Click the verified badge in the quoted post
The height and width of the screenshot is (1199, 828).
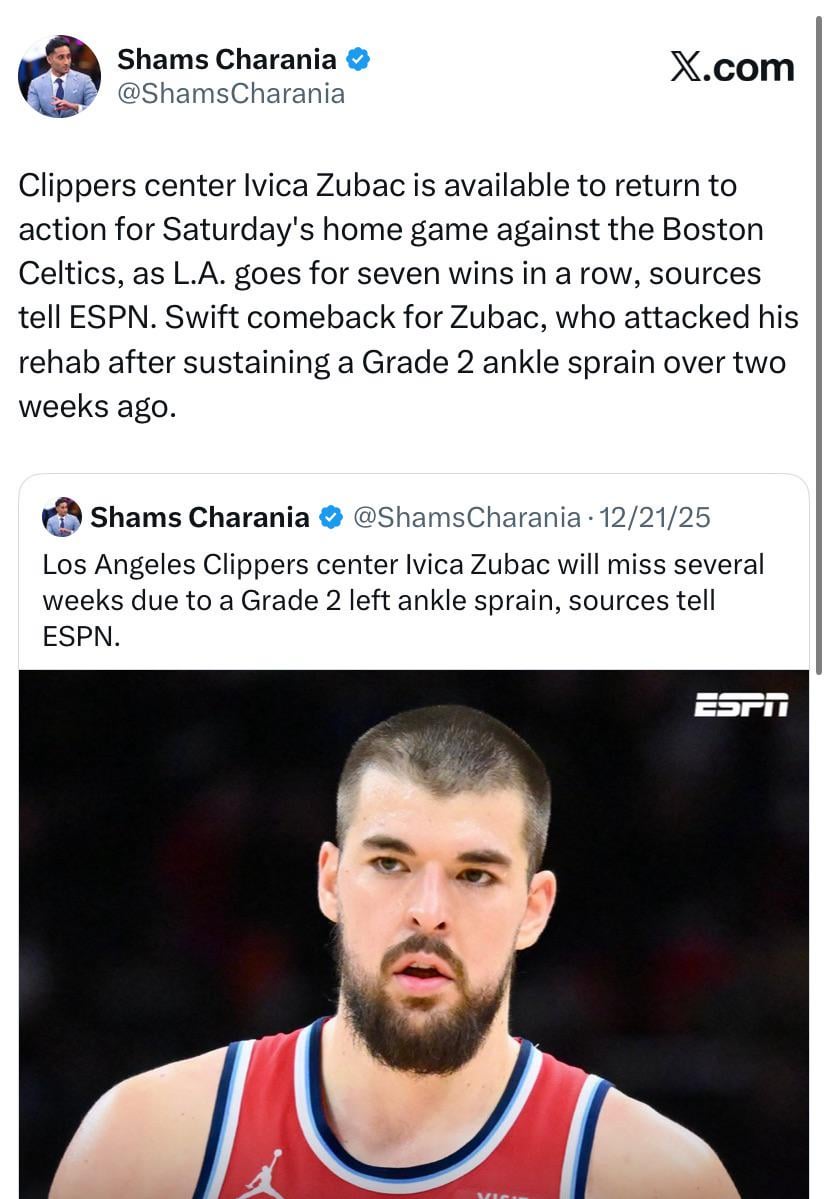pos(331,517)
